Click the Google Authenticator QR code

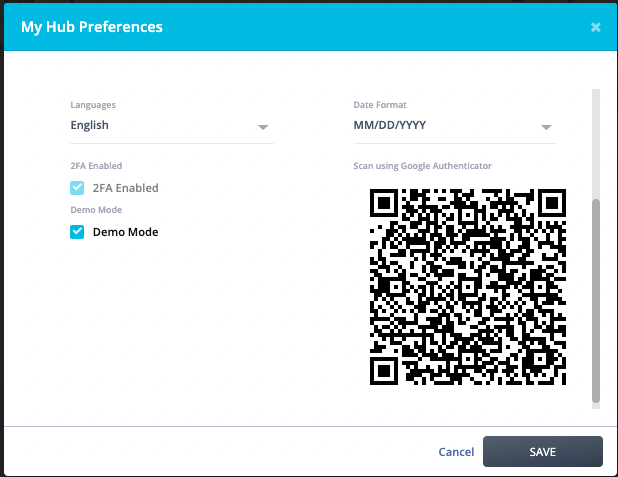468,287
